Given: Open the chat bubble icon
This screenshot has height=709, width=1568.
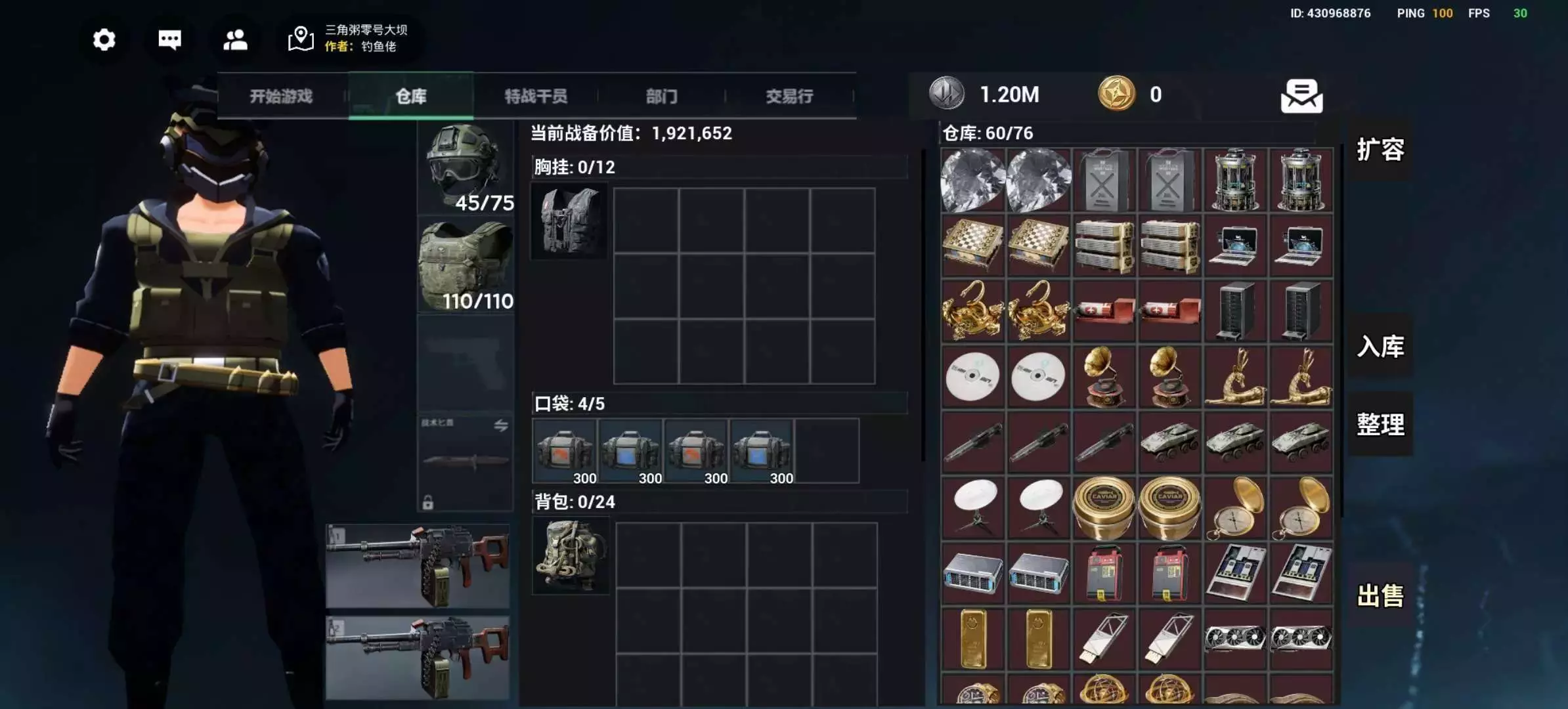Looking at the screenshot, I should [169, 40].
